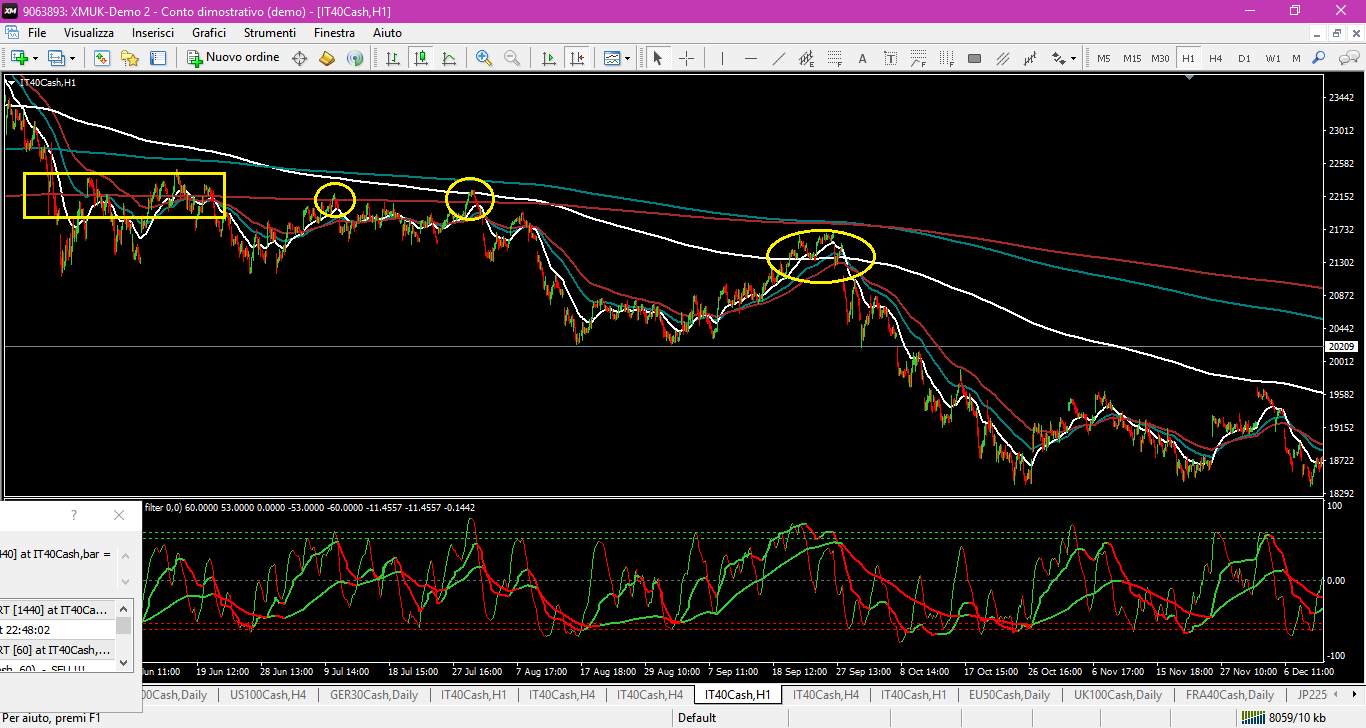Switch timeframe to M30
This screenshot has height=728, width=1366.
coord(1160,58)
